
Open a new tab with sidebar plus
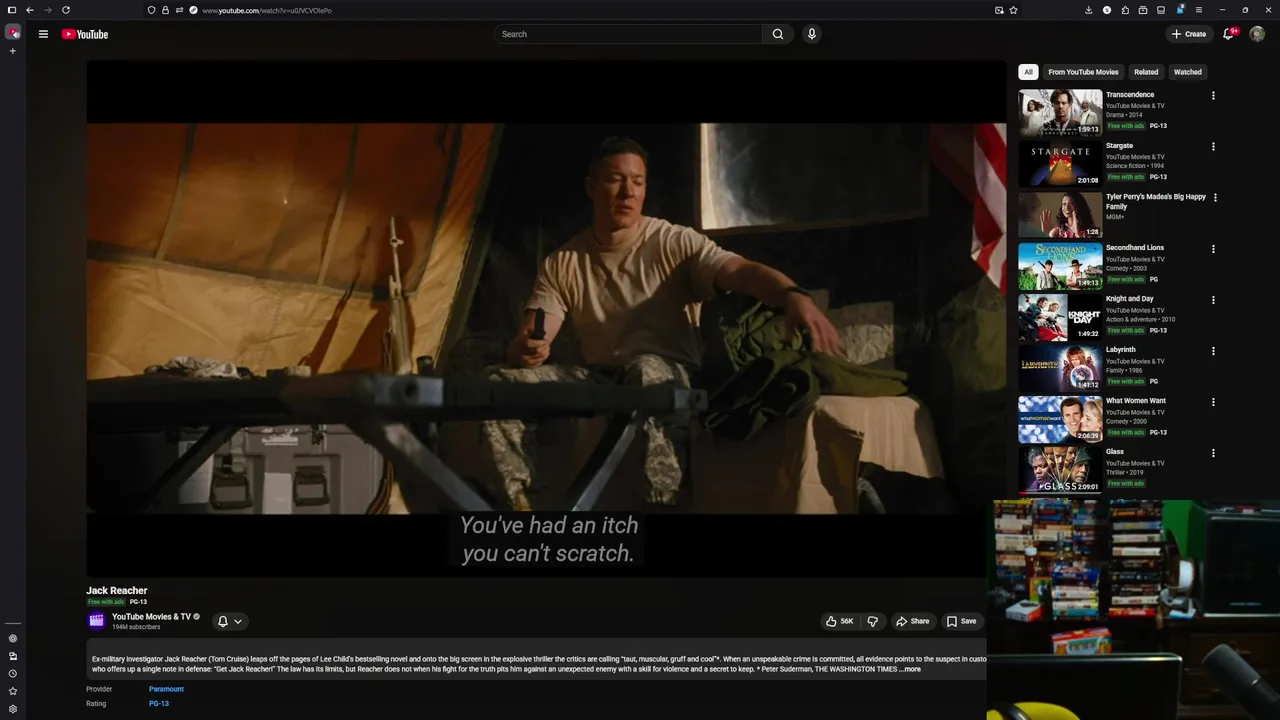click(13, 51)
